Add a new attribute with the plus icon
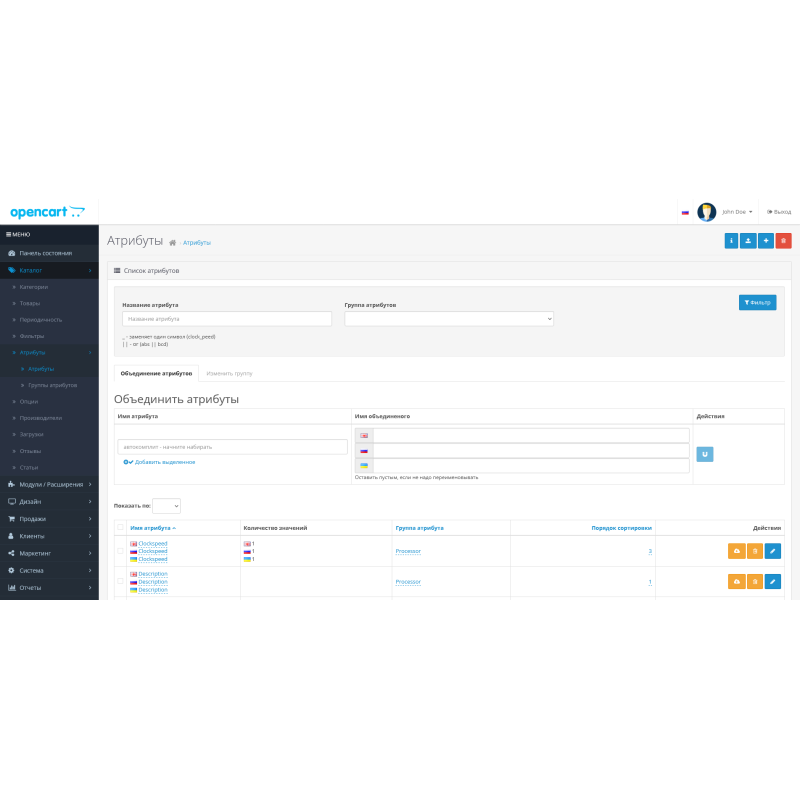This screenshot has height=800, width=800. click(765, 240)
